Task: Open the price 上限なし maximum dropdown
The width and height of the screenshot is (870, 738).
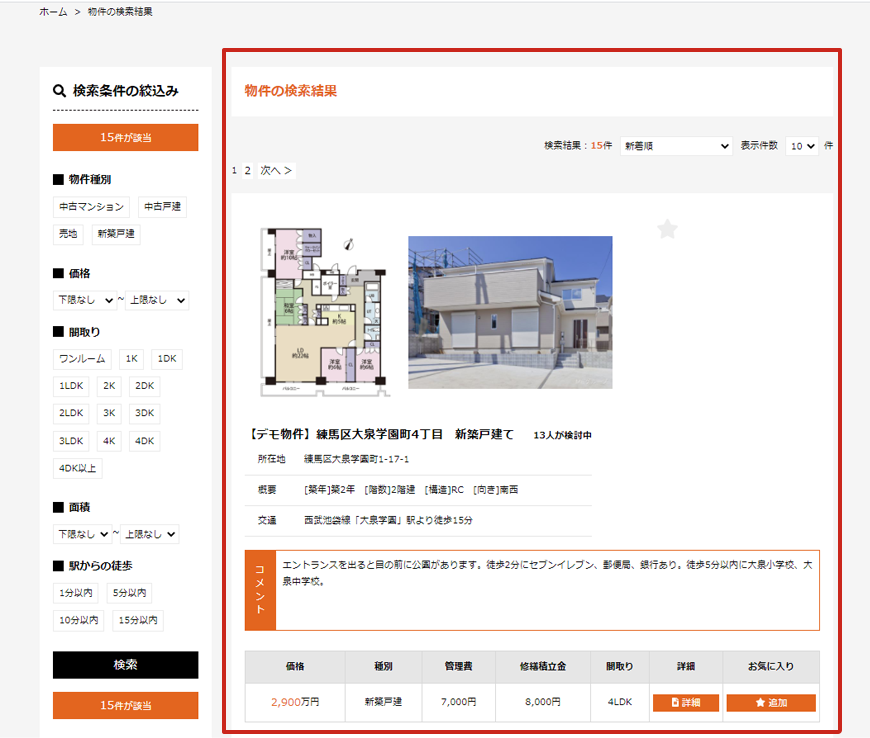Action: click(157, 300)
